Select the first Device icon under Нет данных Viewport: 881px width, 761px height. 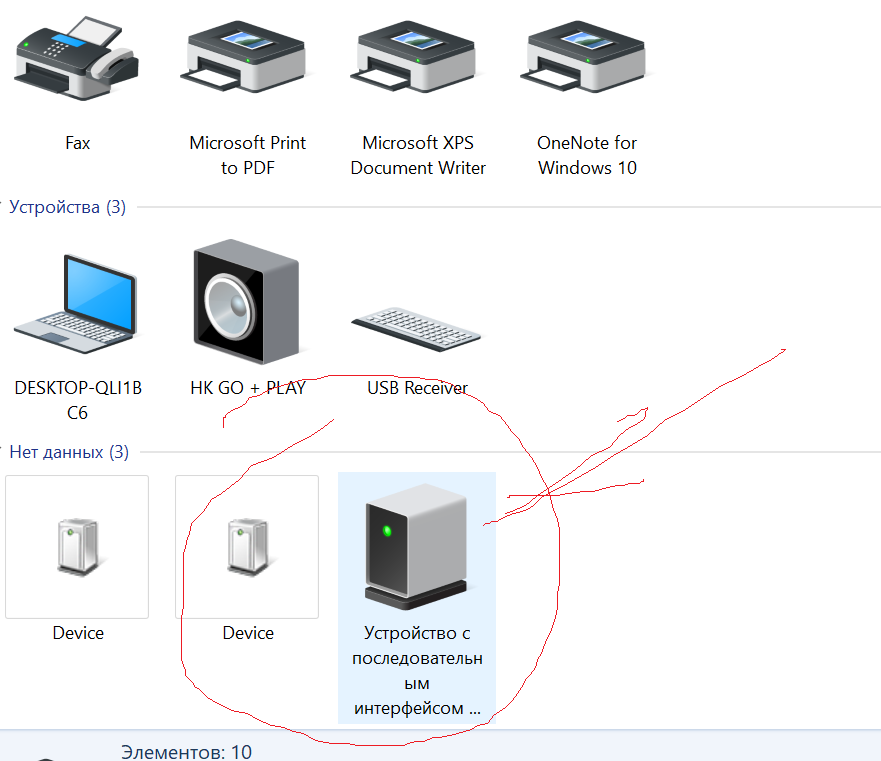pyautogui.click(x=77, y=546)
